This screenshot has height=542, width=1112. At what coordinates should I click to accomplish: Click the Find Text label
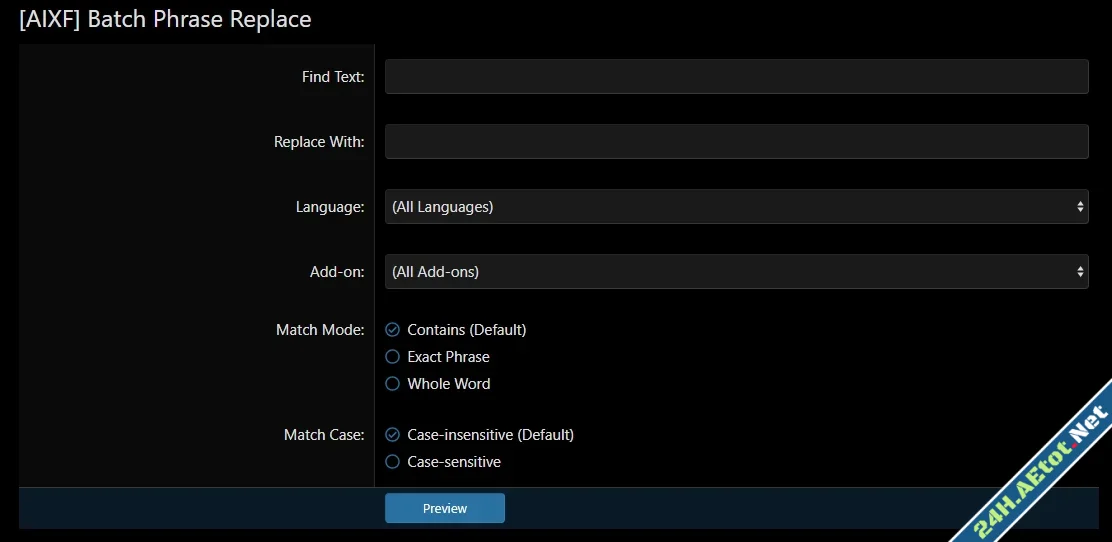[333, 77]
